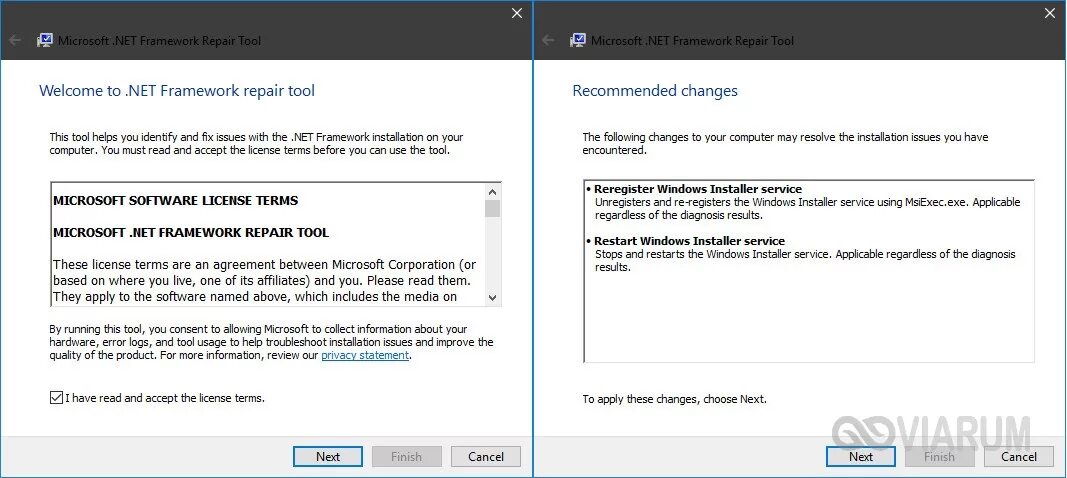Click the license terms scroll up arrow
The width and height of the screenshot is (1067, 478).
pyautogui.click(x=493, y=191)
